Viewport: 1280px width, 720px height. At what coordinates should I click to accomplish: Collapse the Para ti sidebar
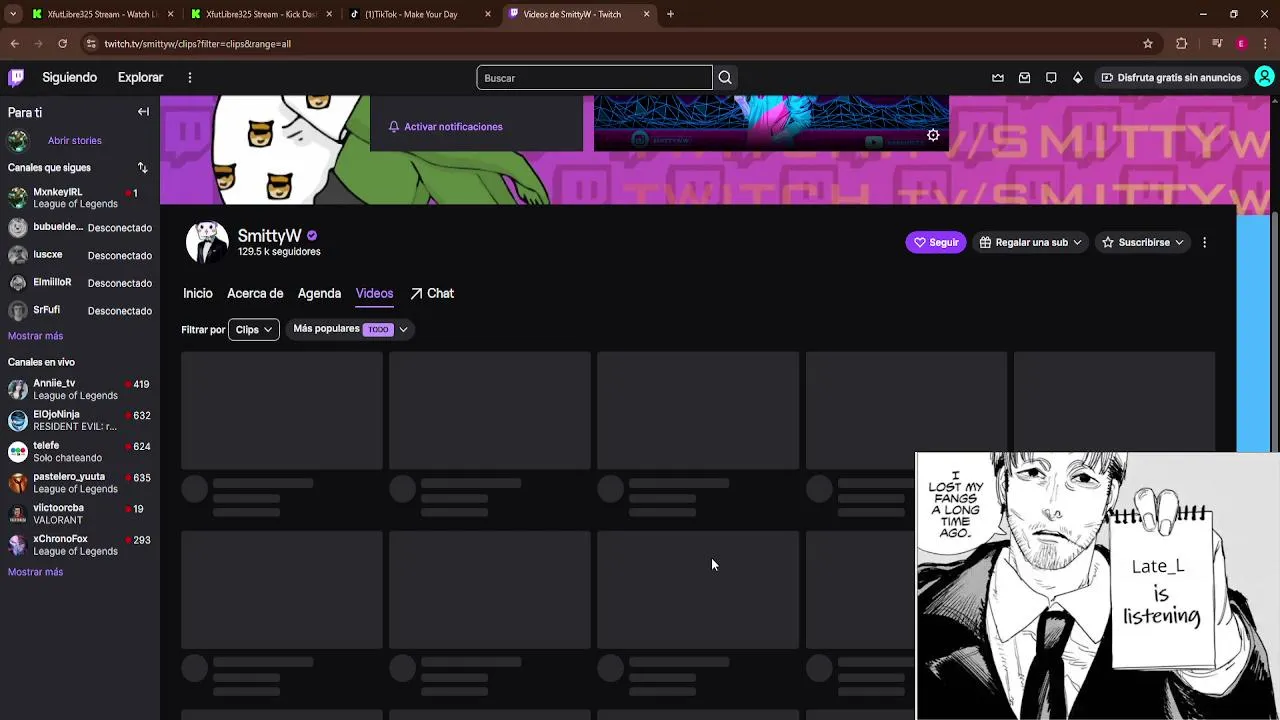click(x=143, y=112)
